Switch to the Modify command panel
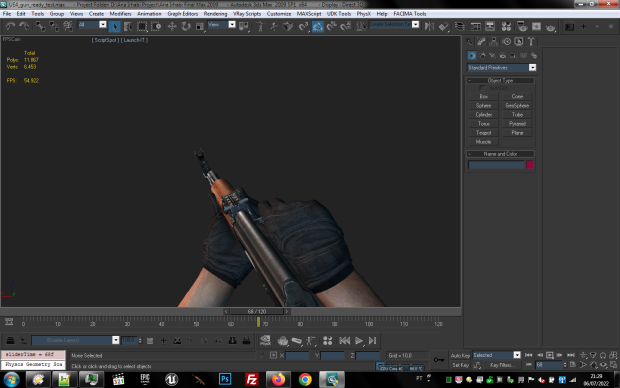620x388 pixels. click(x=481, y=41)
